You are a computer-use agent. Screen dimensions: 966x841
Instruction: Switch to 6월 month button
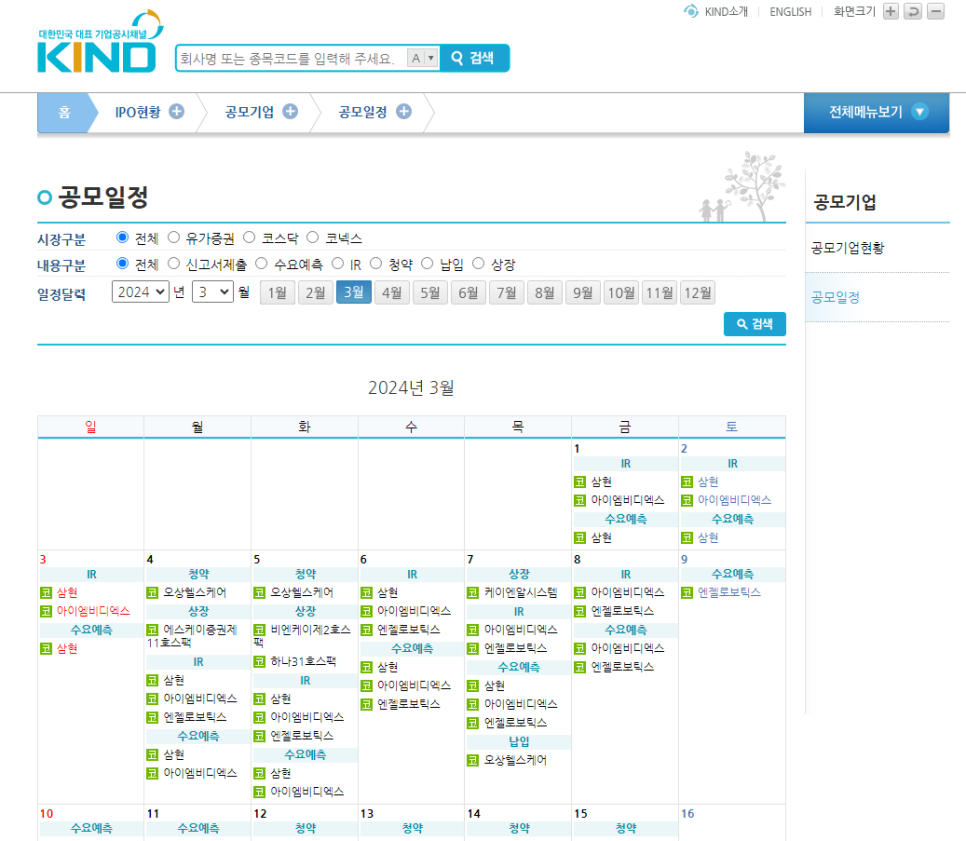(468, 293)
